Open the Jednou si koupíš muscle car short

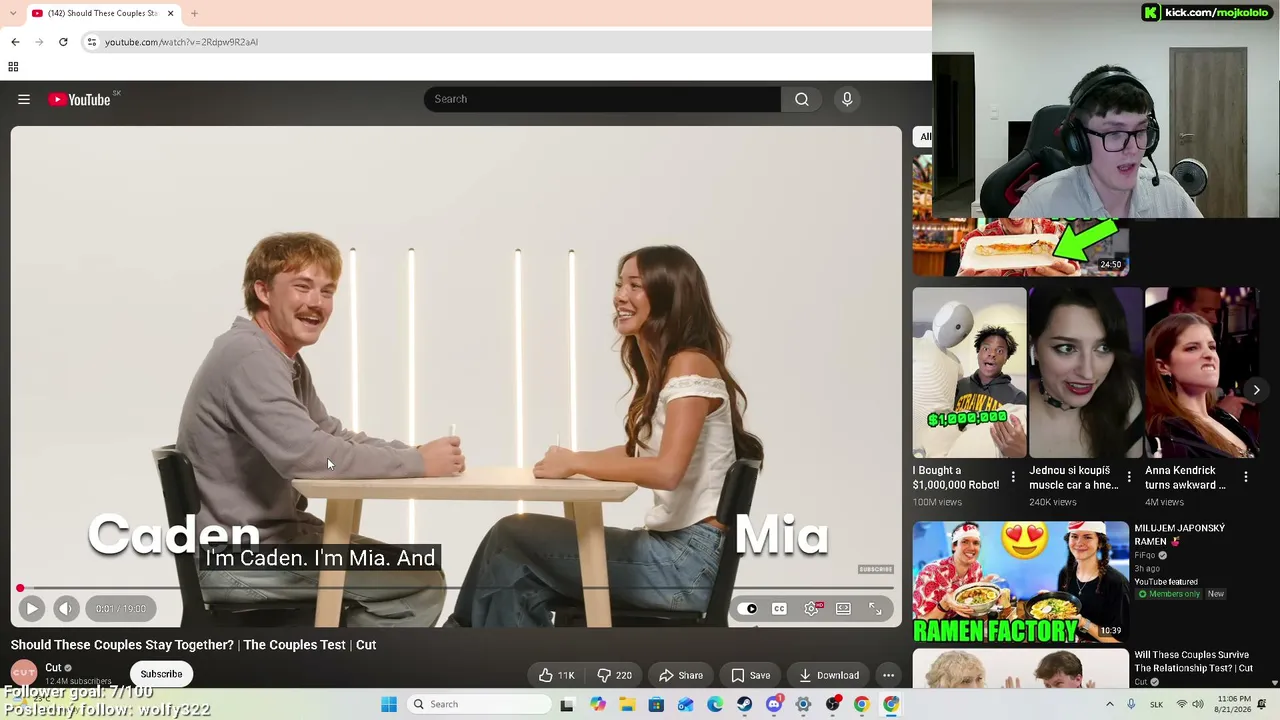click(x=1085, y=372)
